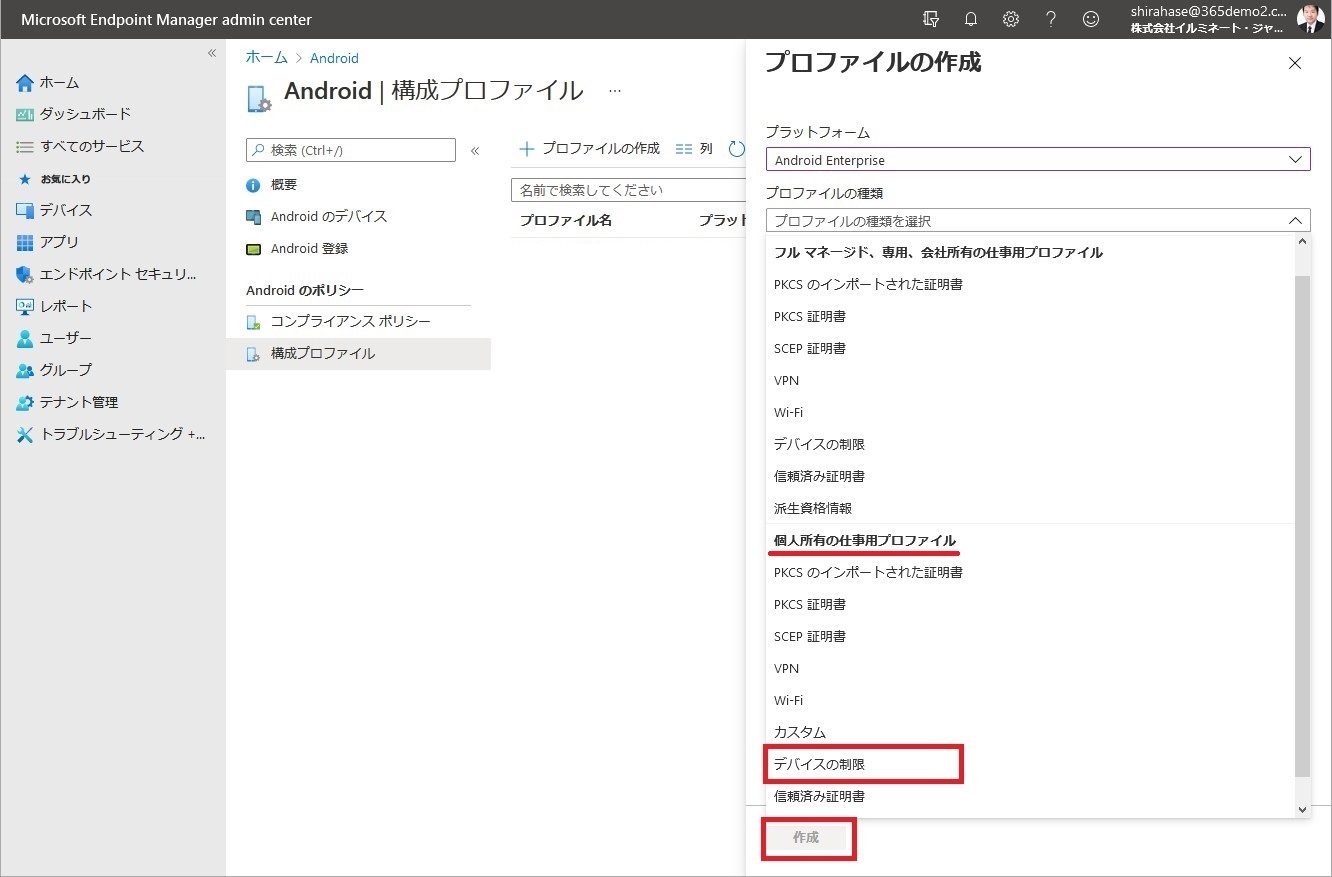Select PKCS のインポートされた証明書 under the フル マネージド group

[x=1030, y=284]
